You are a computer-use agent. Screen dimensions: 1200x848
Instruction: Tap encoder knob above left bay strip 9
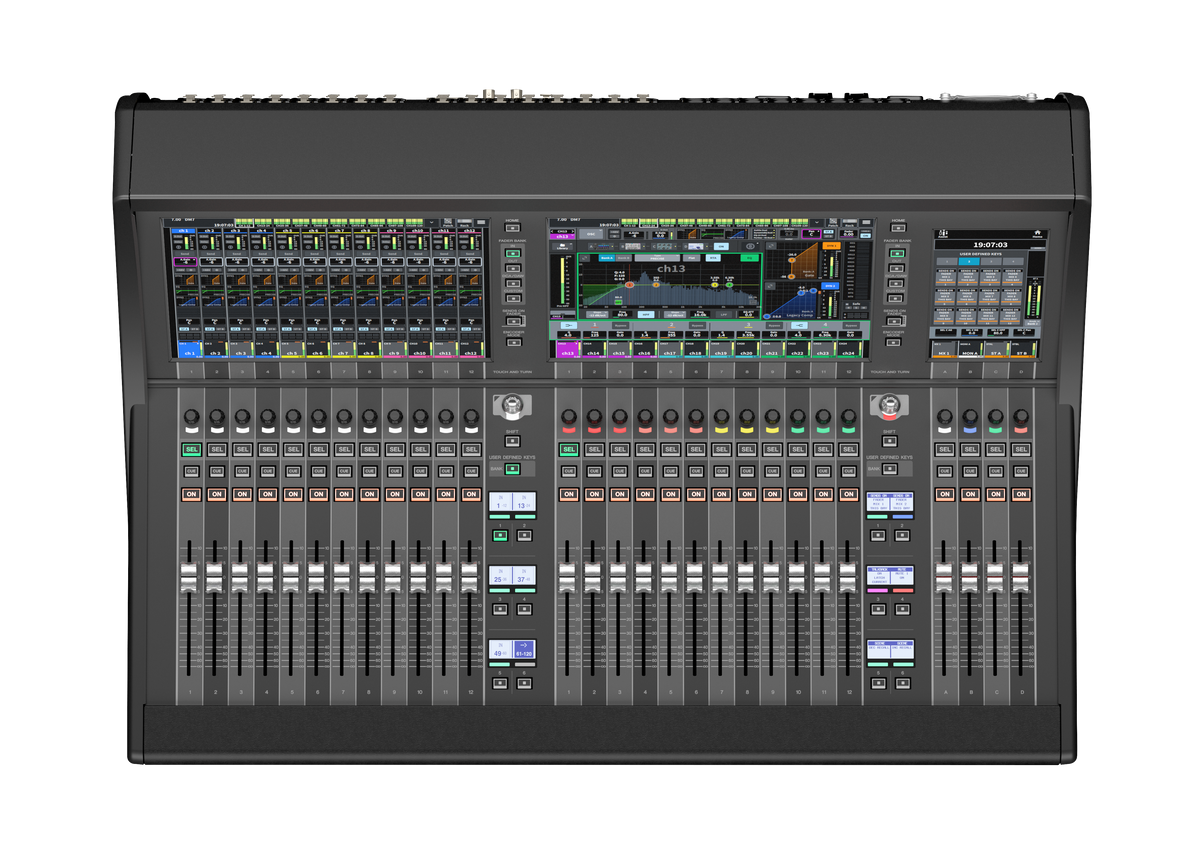(x=394, y=416)
